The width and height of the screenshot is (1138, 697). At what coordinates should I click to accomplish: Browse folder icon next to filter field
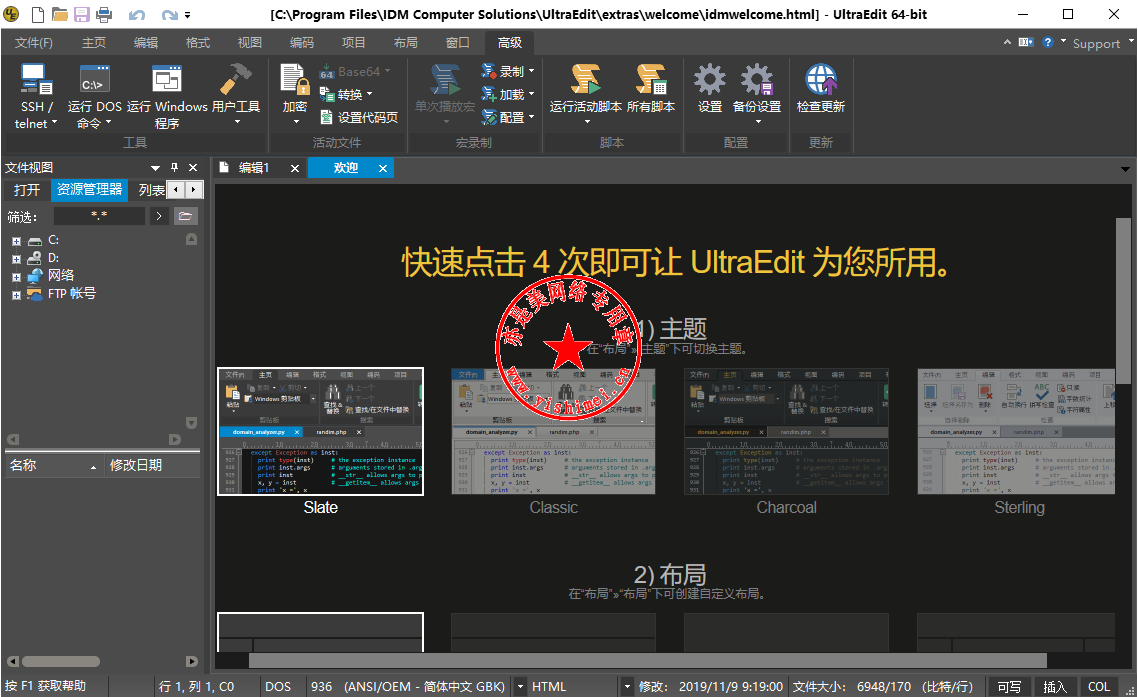tap(185, 216)
